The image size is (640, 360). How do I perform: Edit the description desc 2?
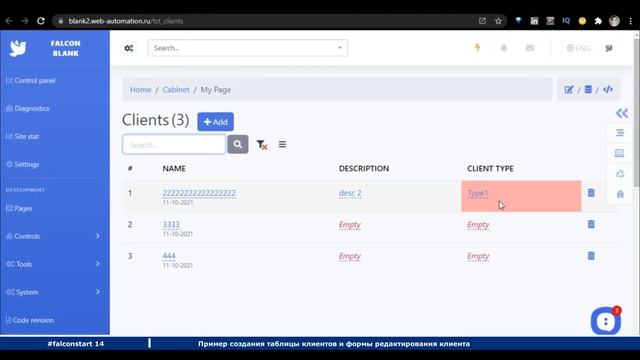[350, 193]
